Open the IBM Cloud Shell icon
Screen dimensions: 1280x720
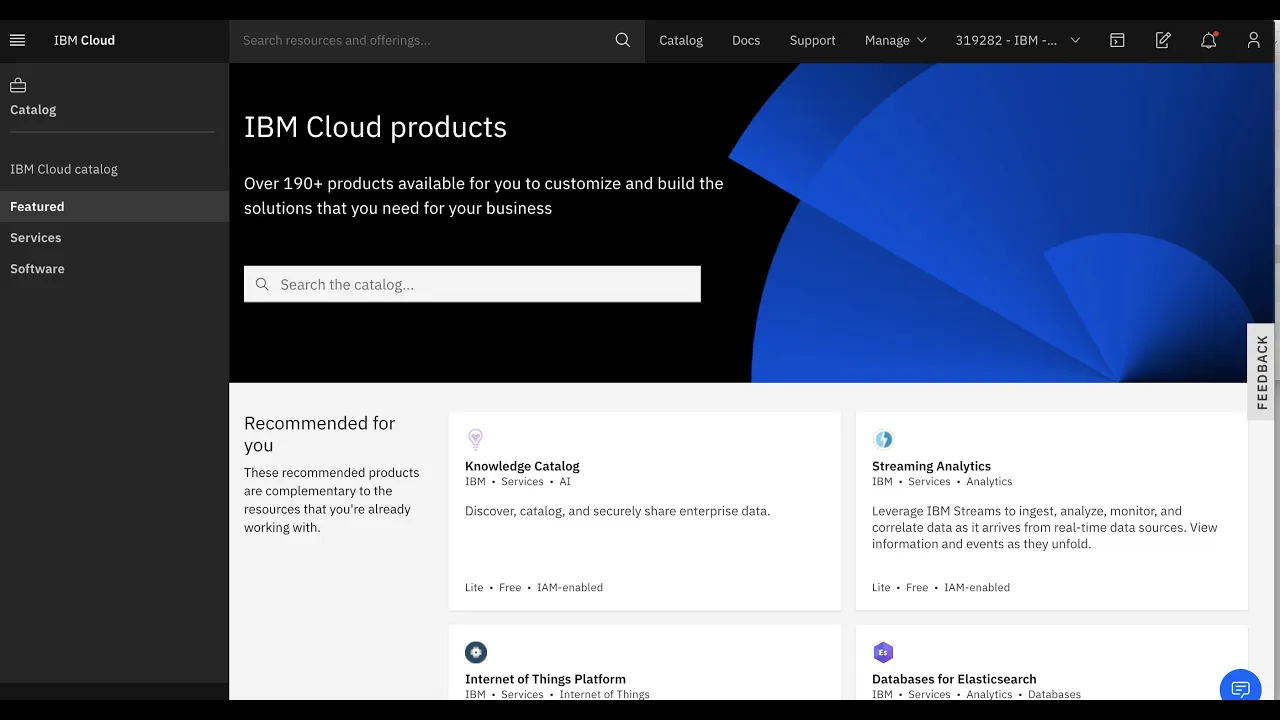(x=1117, y=40)
